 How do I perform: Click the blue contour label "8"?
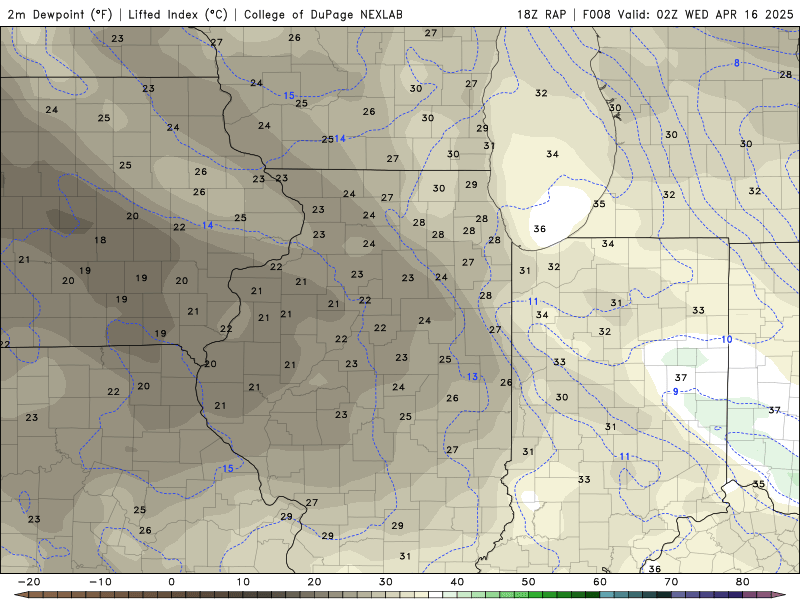[x=737, y=63]
